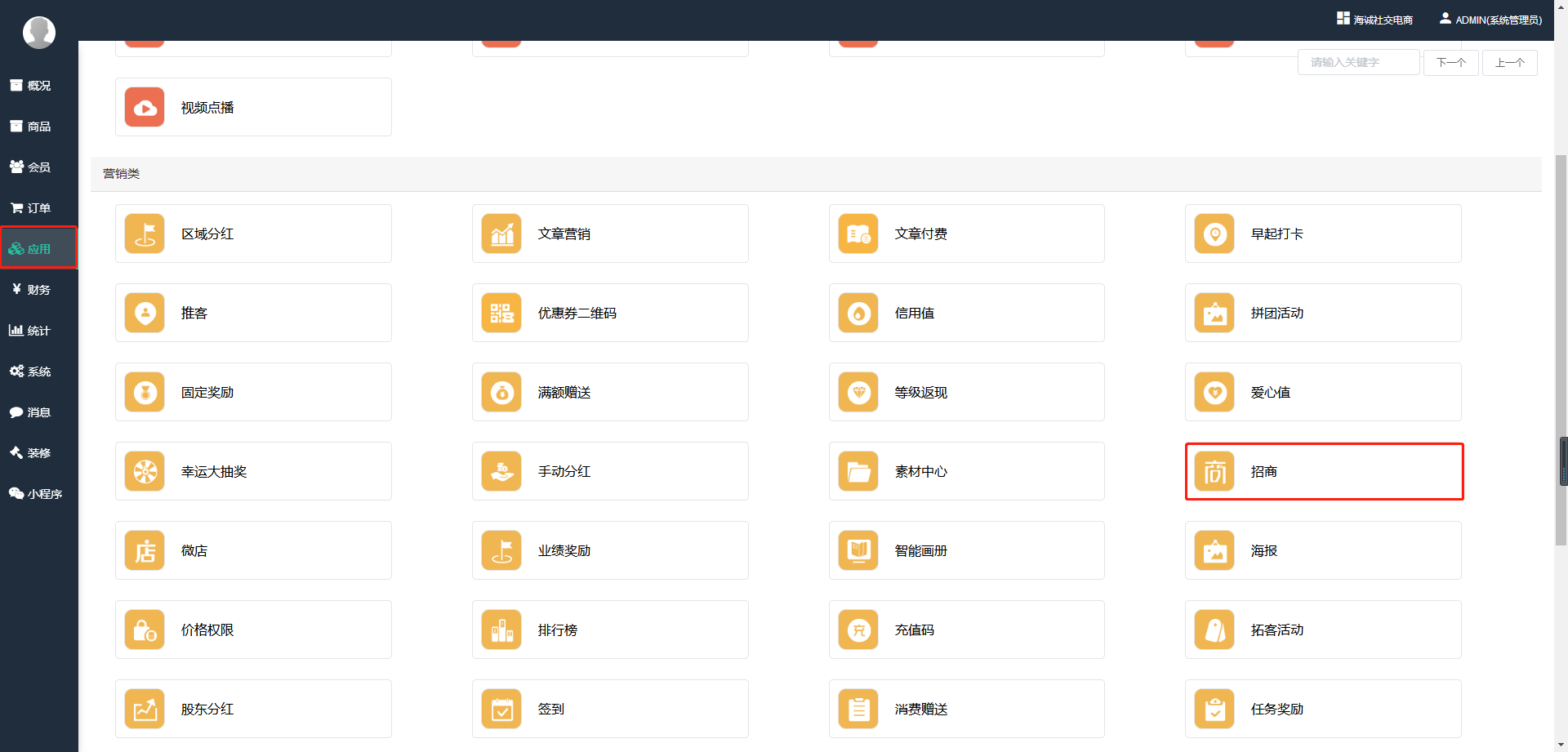Open the ADMIN(系统管理员) account menu
This screenshot has height=752, width=1568.
pyautogui.click(x=1490, y=20)
